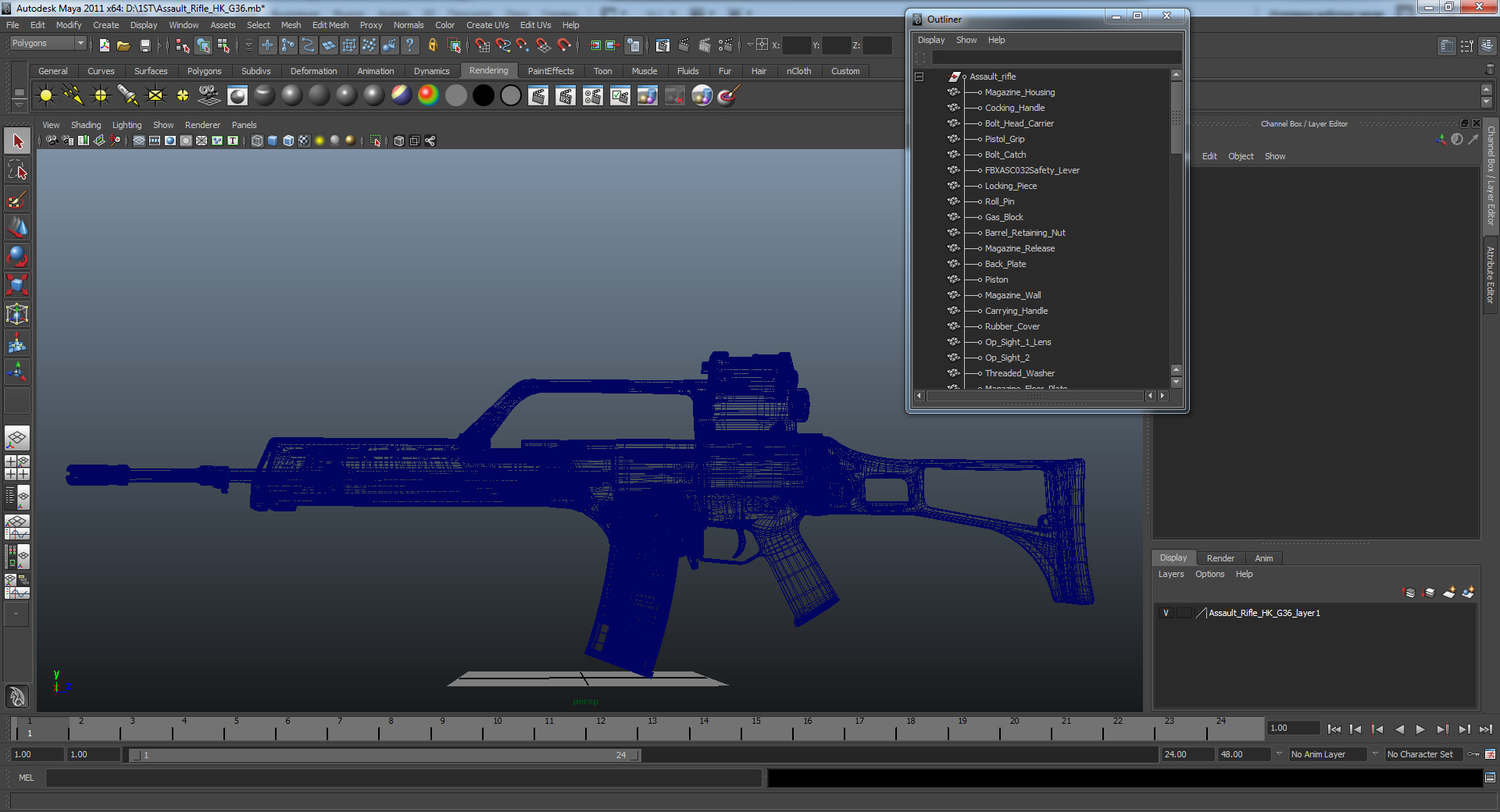Click the Directional Light shelf icon
Viewport: 1500px width, 812px height.
(x=73, y=95)
